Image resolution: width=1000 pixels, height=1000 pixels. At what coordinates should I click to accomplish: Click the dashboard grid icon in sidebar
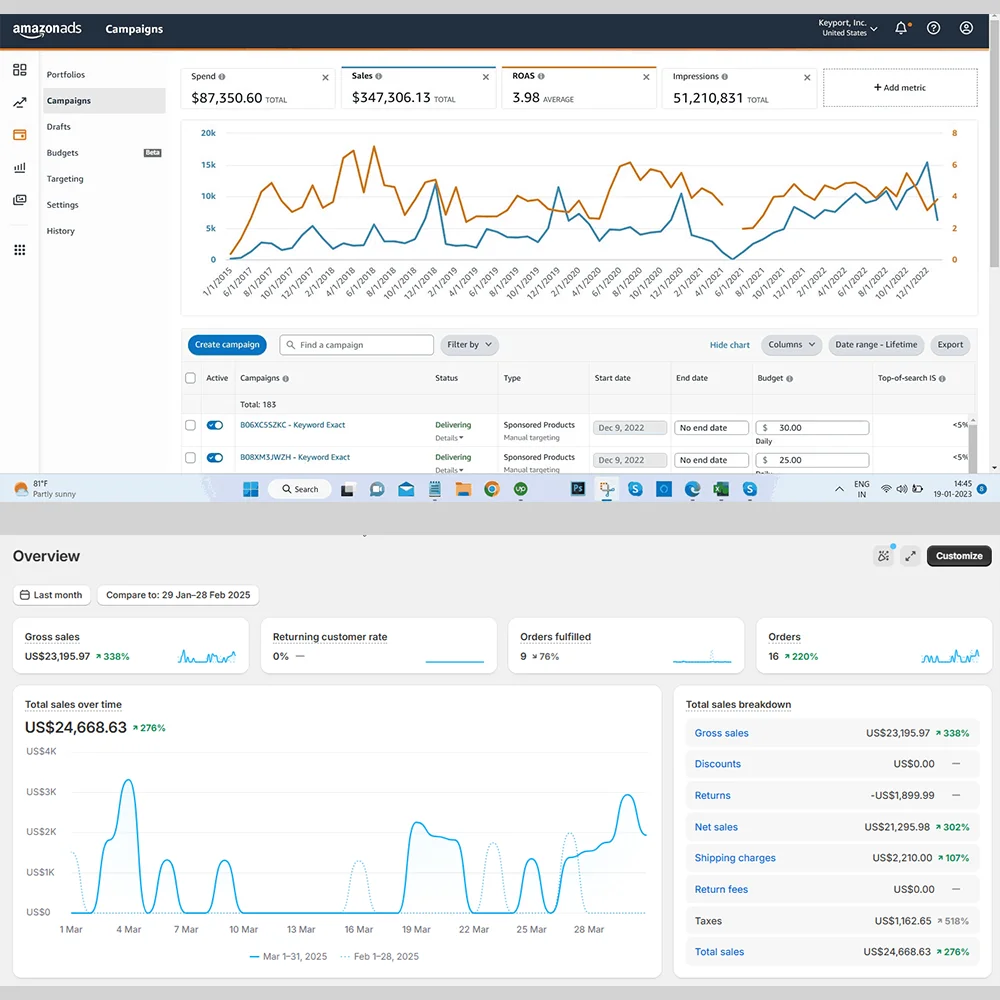coord(20,70)
